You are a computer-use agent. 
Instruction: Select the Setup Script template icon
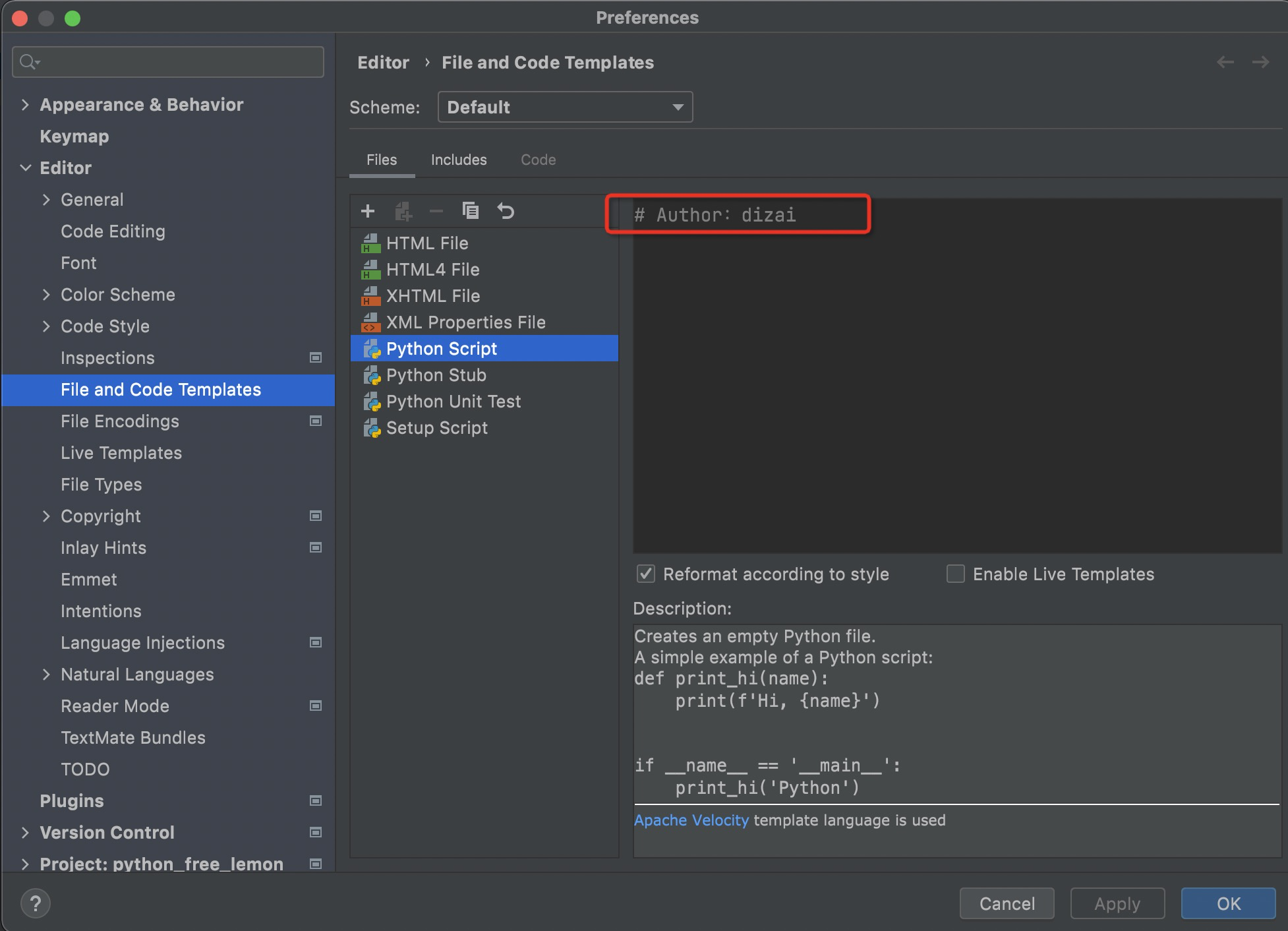click(371, 428)
